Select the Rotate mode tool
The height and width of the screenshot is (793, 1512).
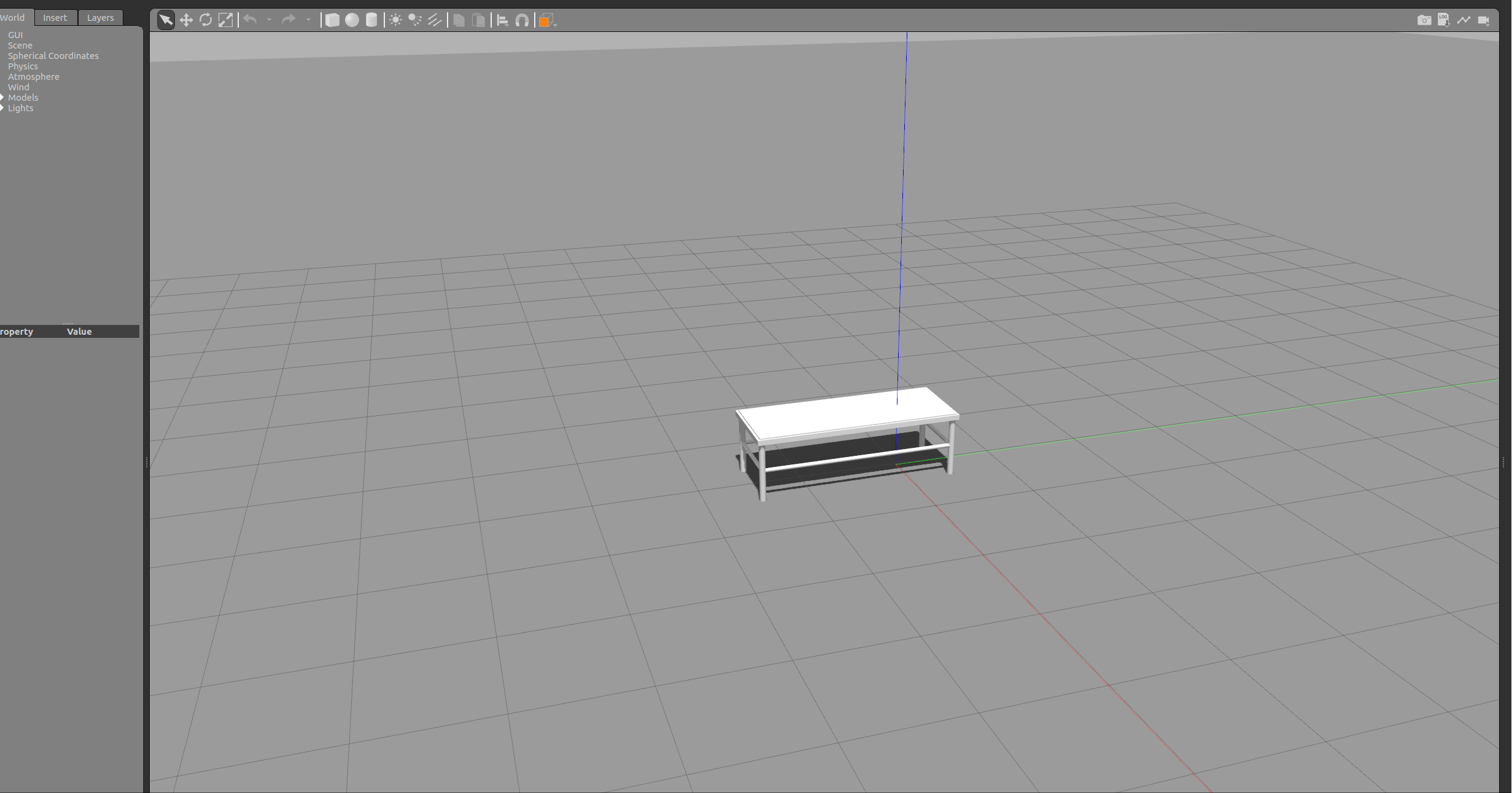click(206, 20)
